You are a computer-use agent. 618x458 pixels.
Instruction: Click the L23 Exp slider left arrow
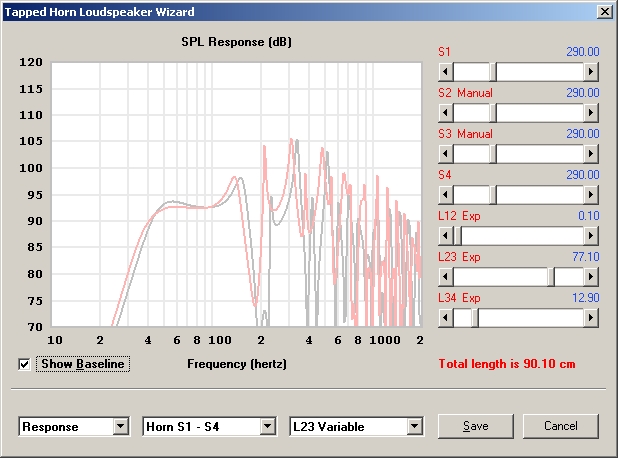(446, 277)
